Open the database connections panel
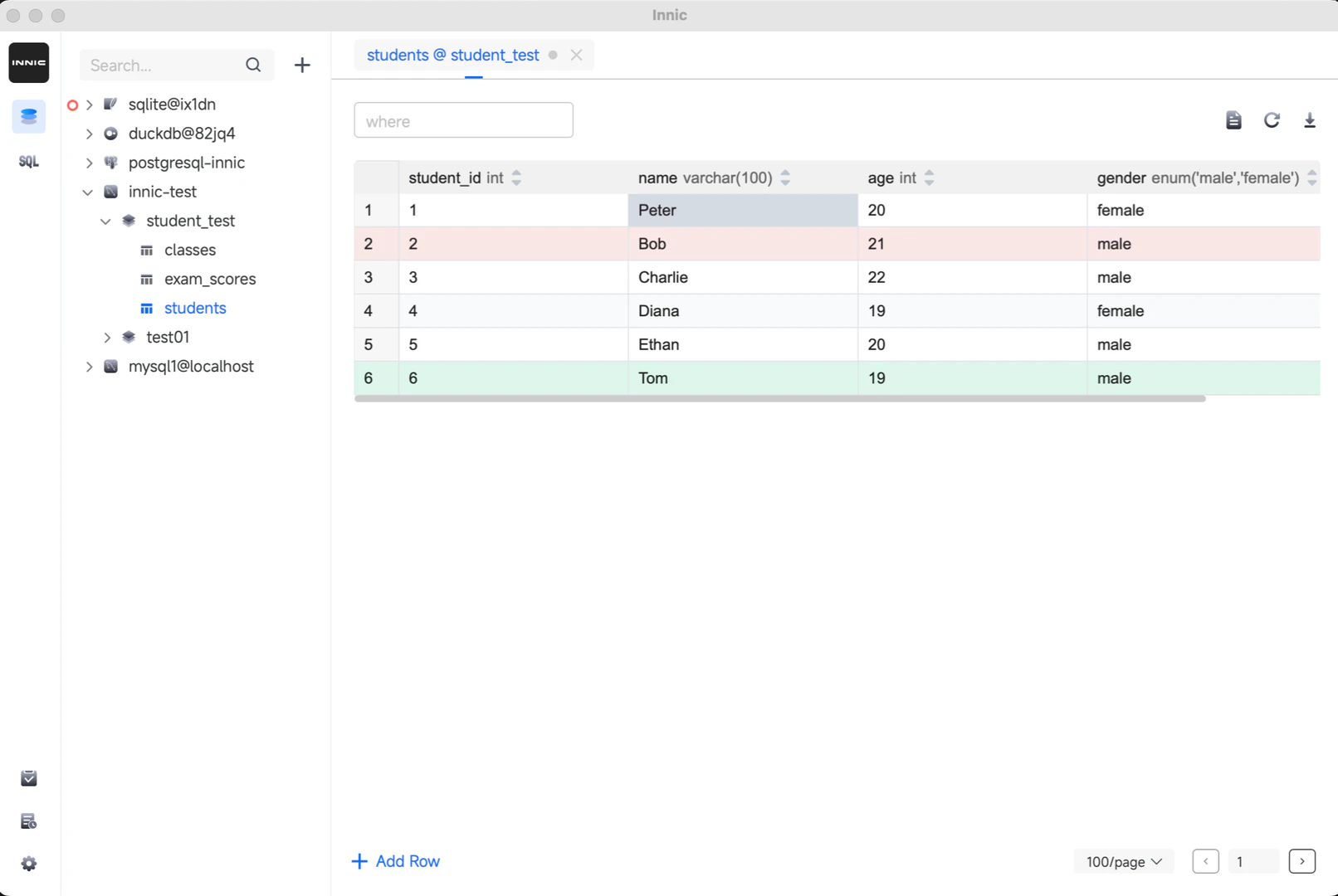The height and width of the screenshot is (896, 1338). pos(28,116)
